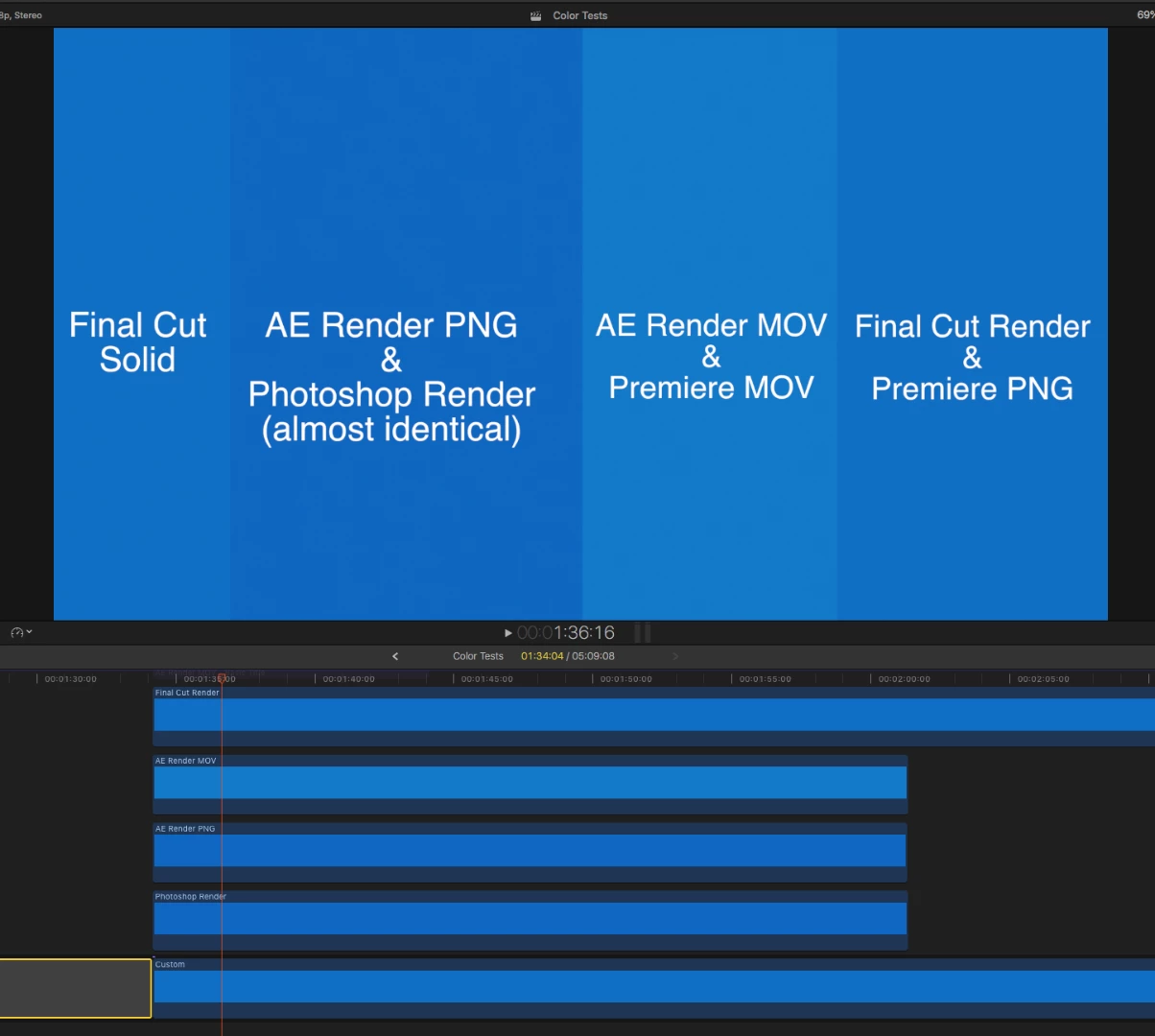Click ruler at 00:02:05:00
Image resolution: width=1155 pixels, height=1036 pixels.
(1043, 678)
